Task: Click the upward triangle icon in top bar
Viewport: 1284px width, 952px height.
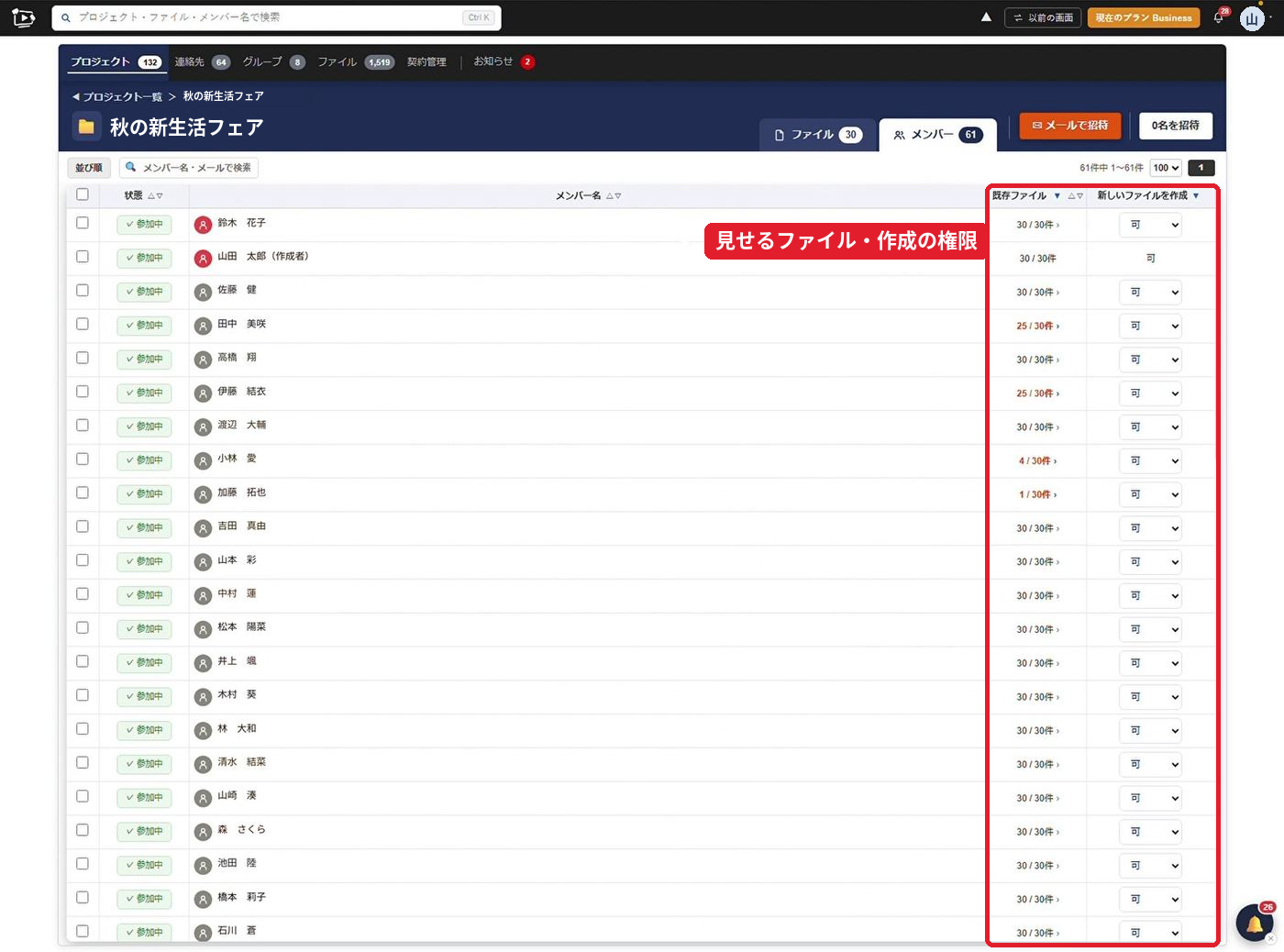Action: [x=986, y=17]
